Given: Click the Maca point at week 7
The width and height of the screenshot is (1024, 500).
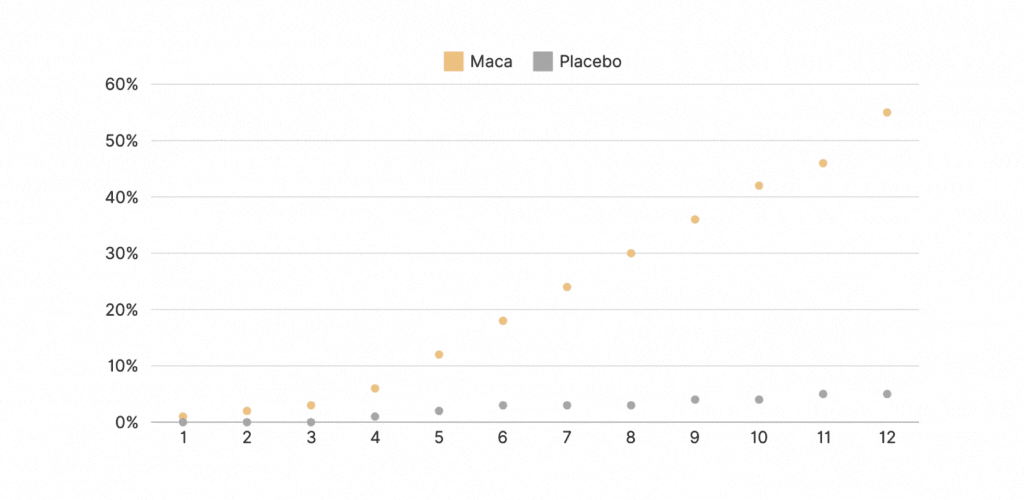Looking at the screenshot, I should 567,287.
